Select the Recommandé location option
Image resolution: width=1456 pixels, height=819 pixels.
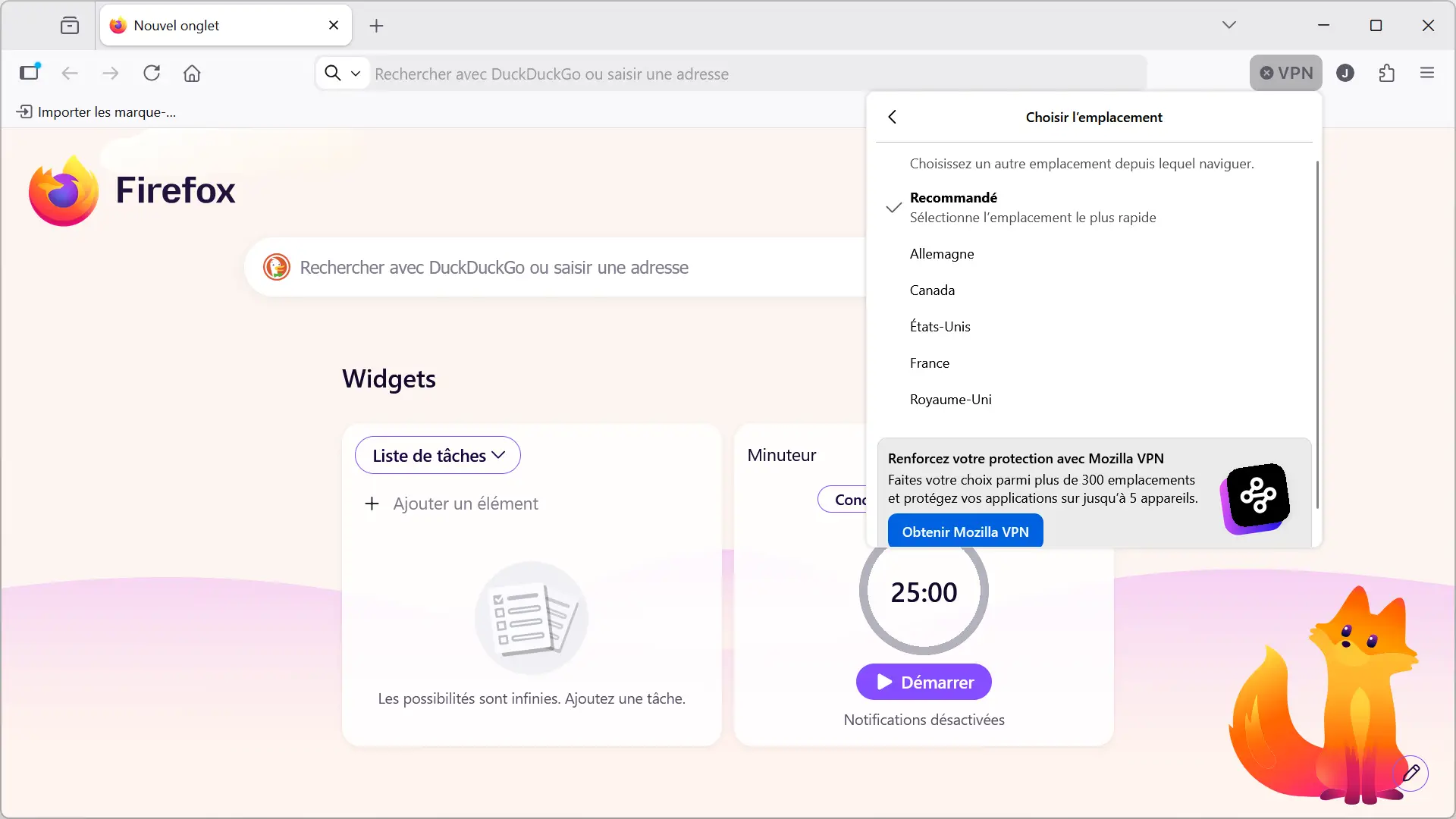1094,207
